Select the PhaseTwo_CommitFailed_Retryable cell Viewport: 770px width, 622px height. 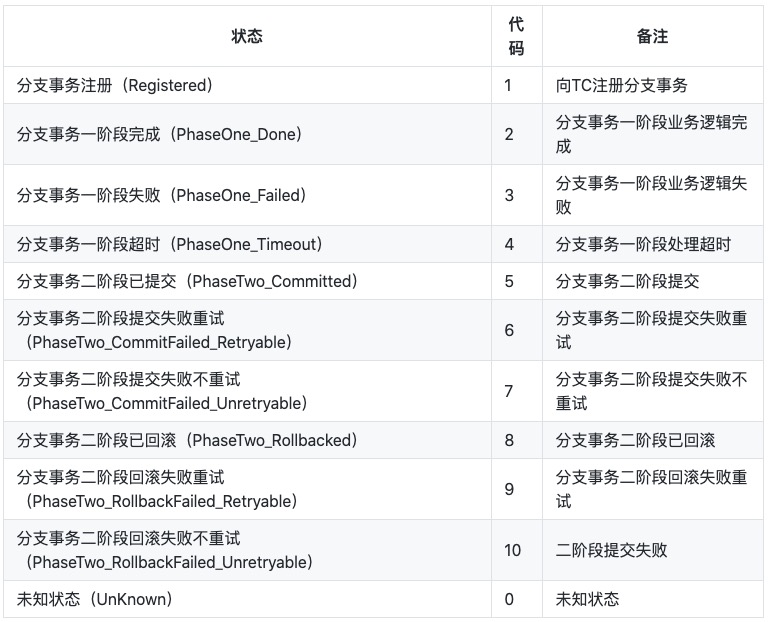pos(247,330)
